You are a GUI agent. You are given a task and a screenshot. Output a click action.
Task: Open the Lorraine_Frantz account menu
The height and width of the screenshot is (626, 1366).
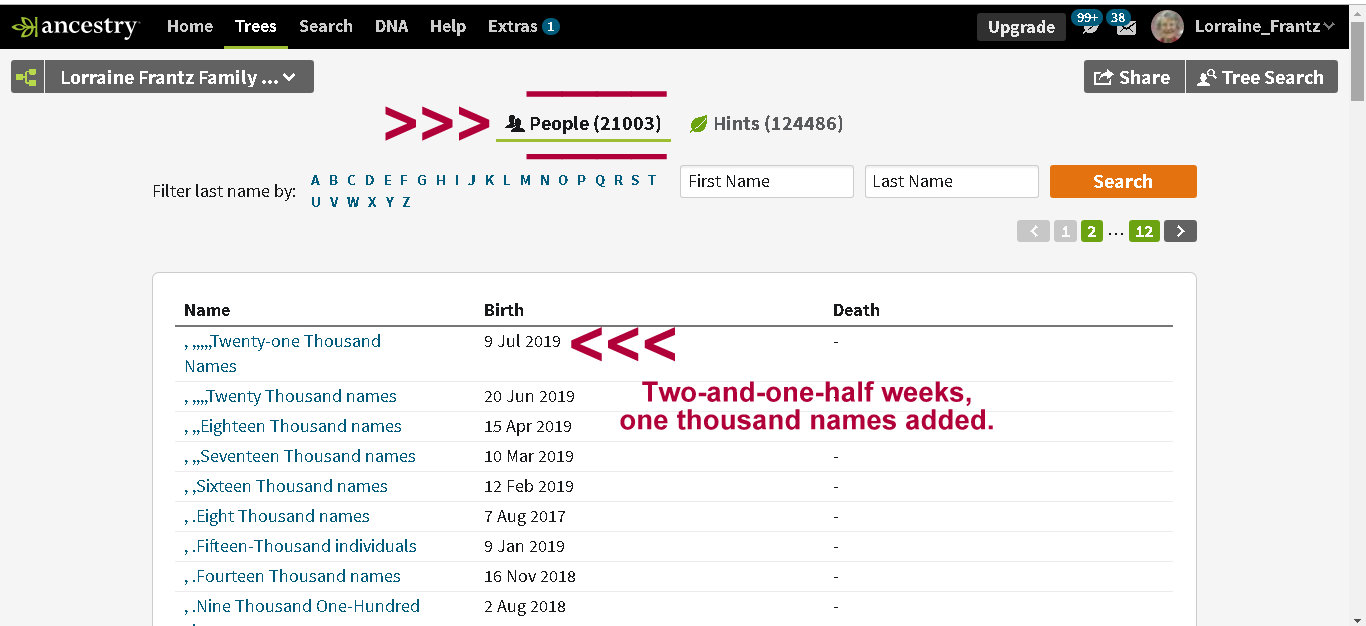pos(1264,27)
